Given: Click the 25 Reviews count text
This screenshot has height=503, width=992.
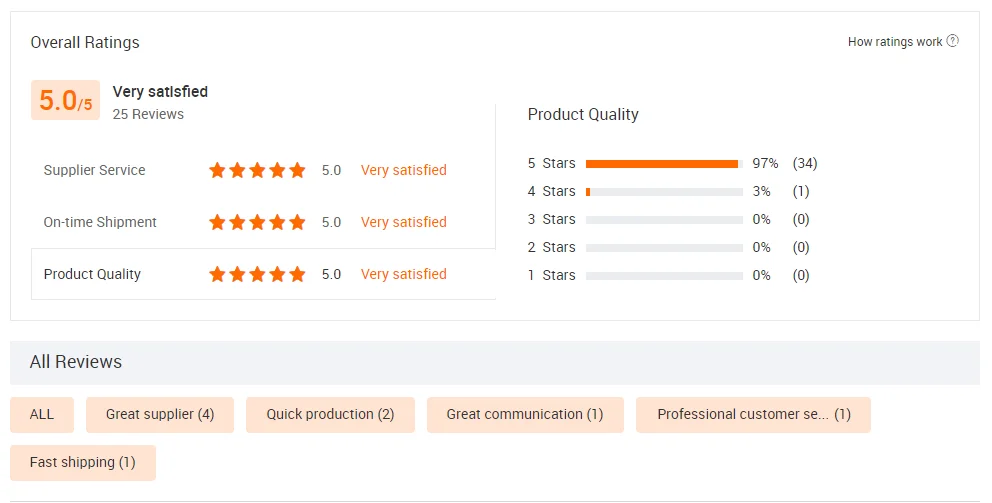Looking at the screenshot, I should (148, 114).
